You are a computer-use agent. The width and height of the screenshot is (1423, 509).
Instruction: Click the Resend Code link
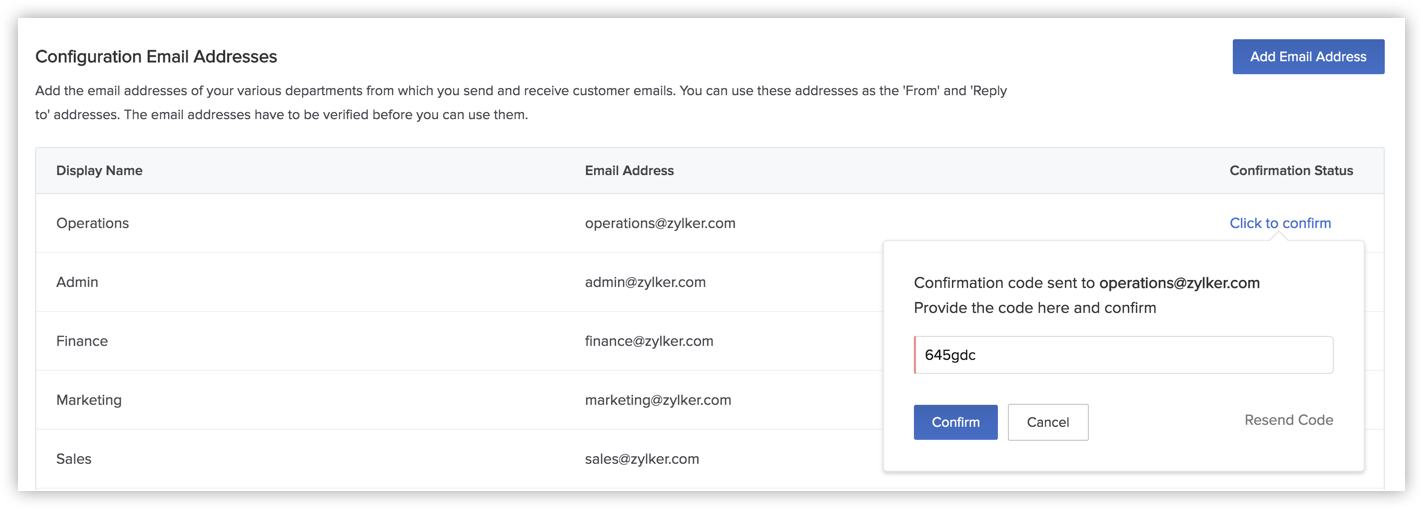(1288, 420)
